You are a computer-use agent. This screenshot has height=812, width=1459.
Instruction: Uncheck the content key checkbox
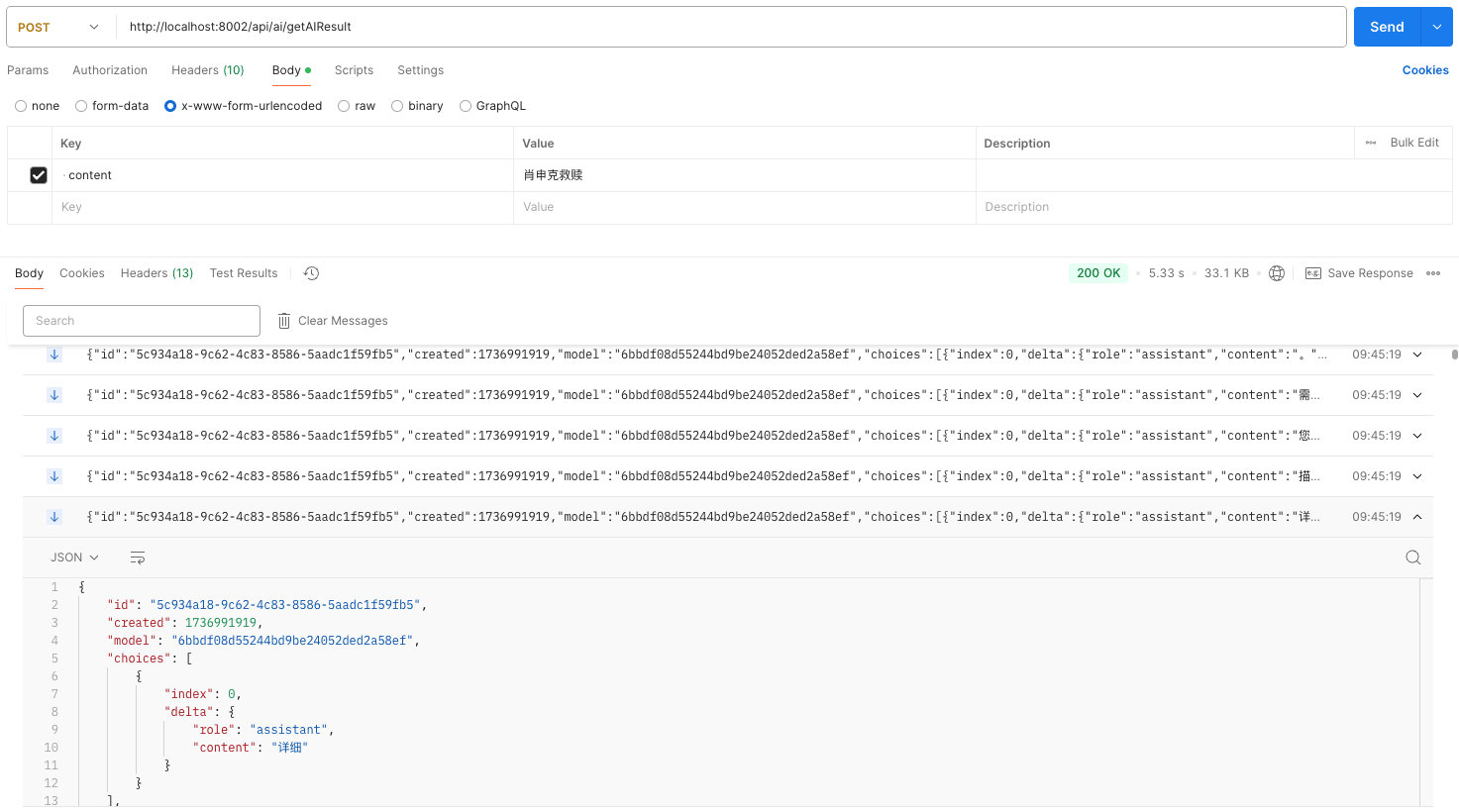(39, 175)
